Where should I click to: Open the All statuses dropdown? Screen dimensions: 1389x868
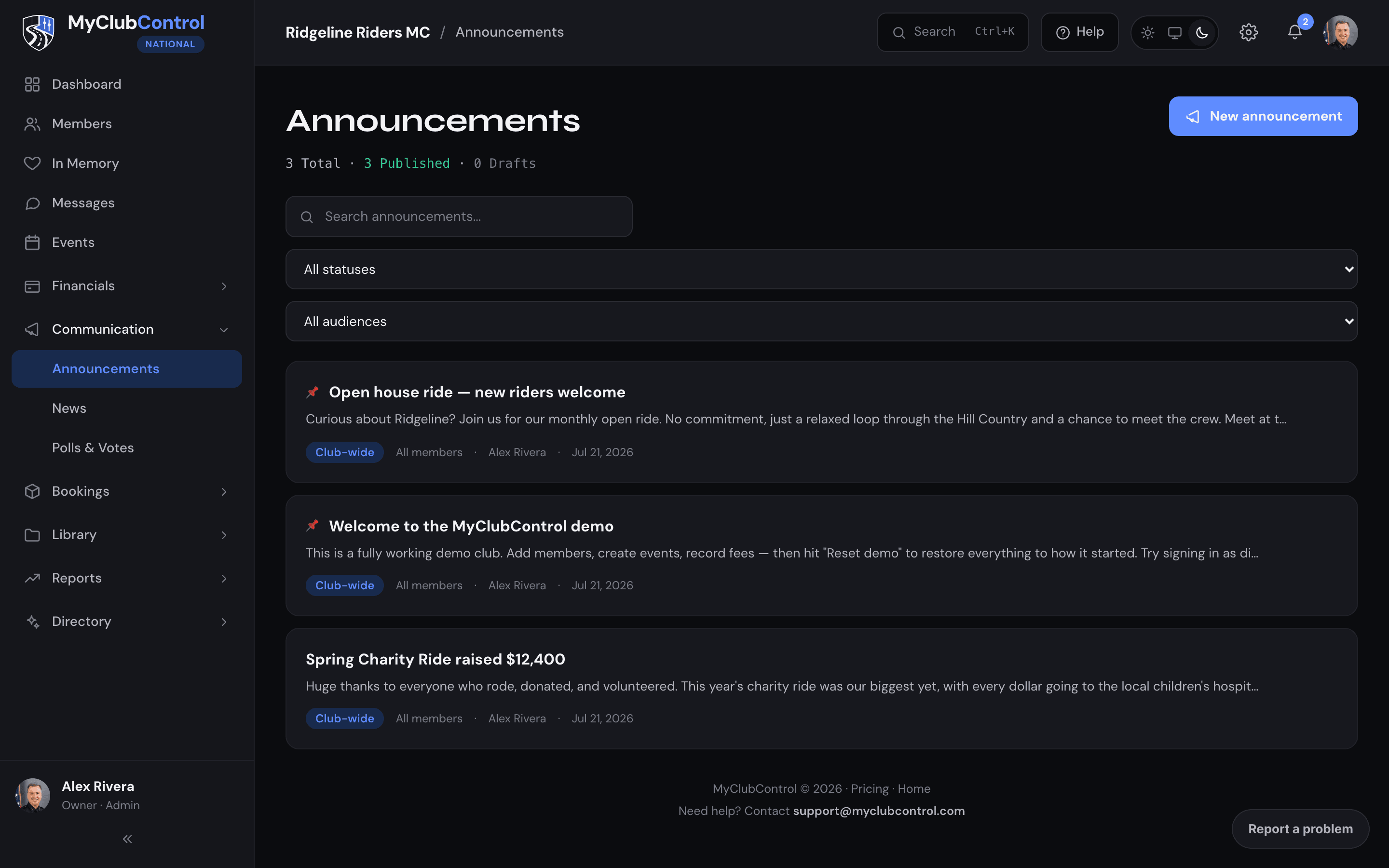(x=821, y=269)
